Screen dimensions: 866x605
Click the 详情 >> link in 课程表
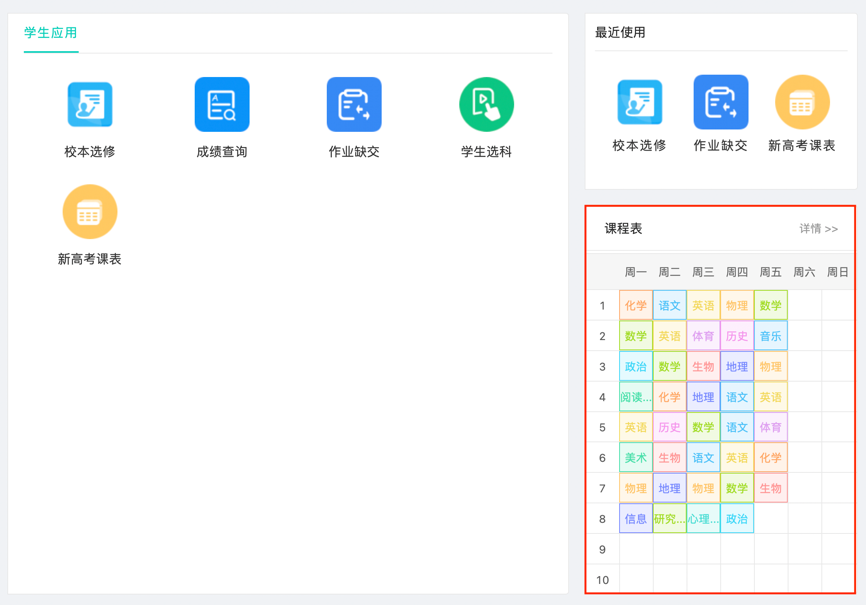[x=819, y=229]
